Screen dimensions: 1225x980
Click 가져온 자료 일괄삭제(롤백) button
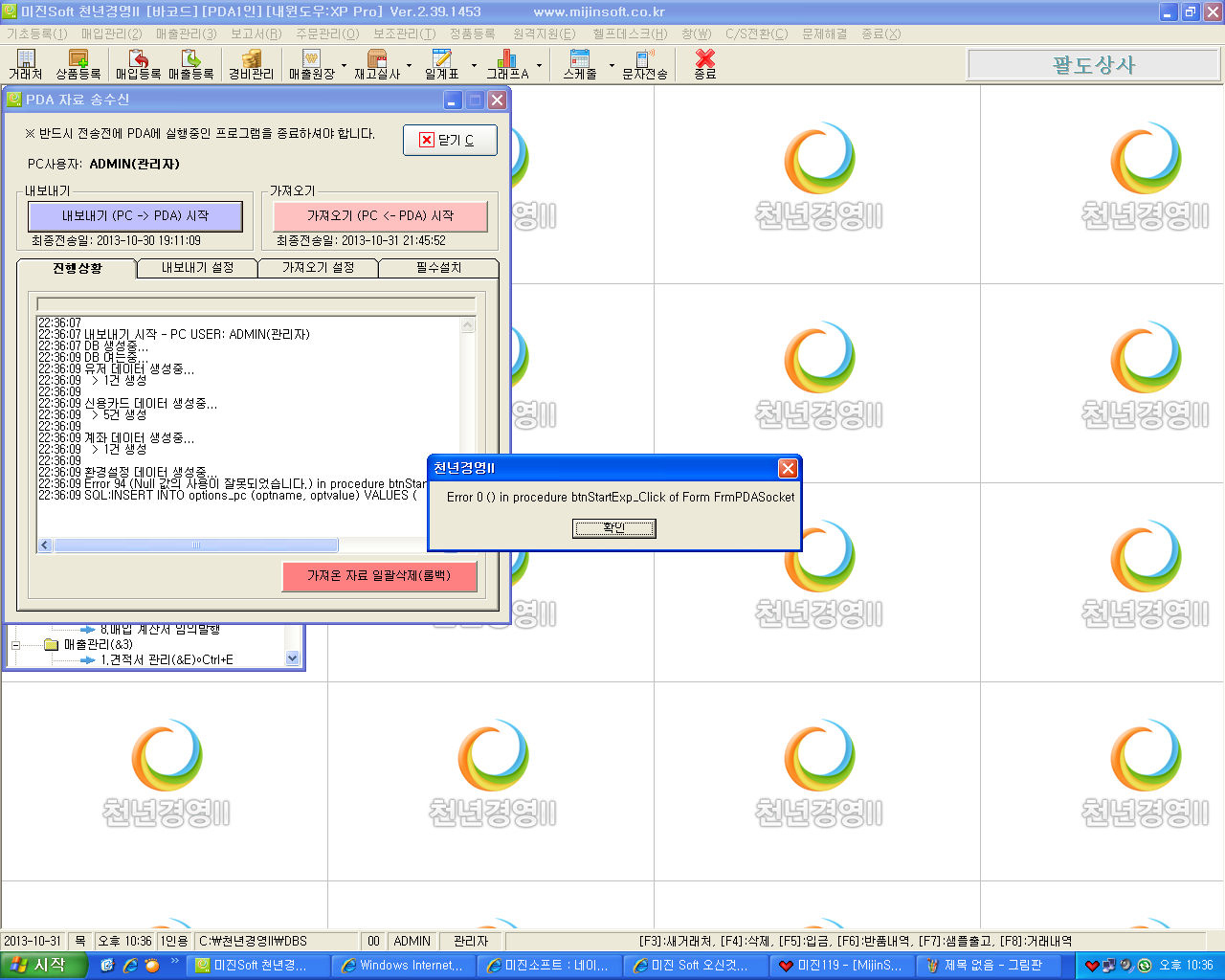click(379, 576)
